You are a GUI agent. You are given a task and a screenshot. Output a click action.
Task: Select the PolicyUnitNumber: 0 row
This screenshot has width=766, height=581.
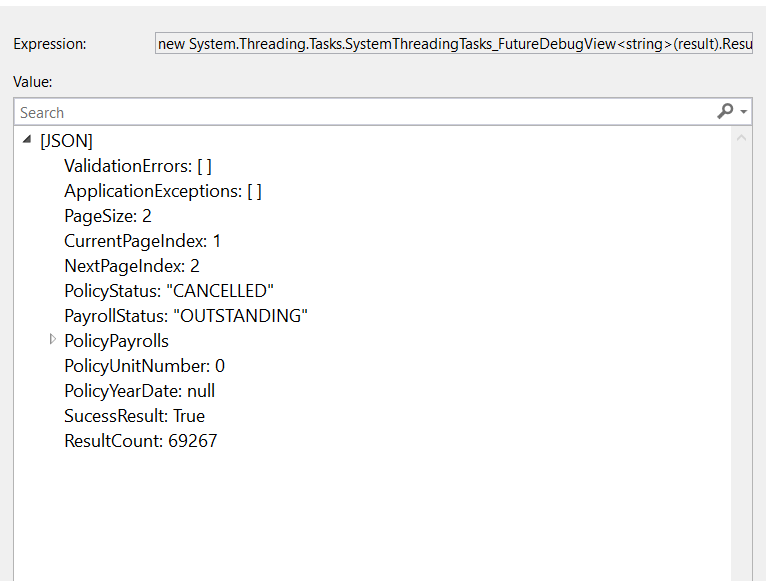tap(145, 366)
